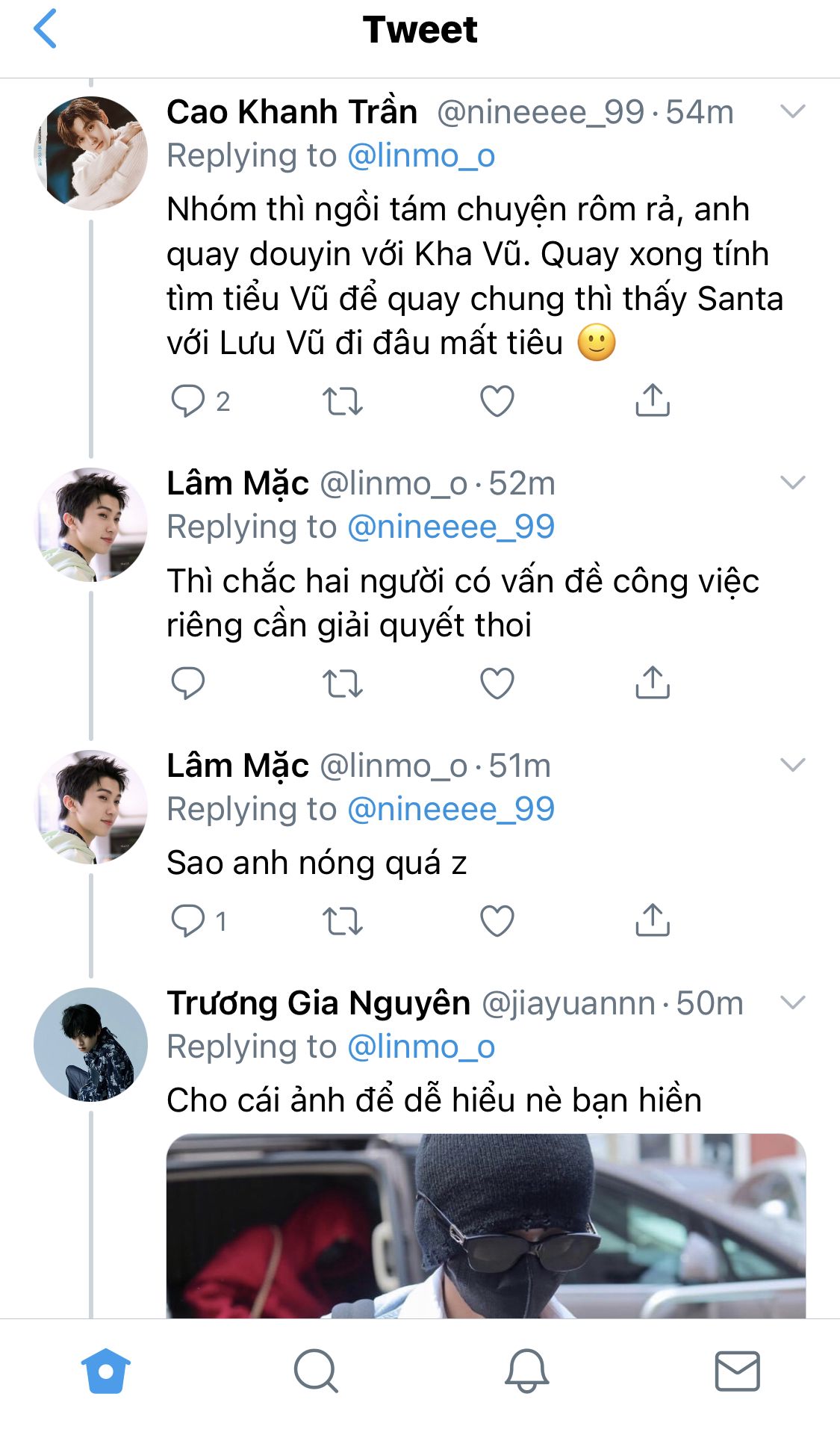Open chevron menu on Lâm Mặc's 52m tweet
The height and width of the screenshot is (1429, 840).
click(x=792, y=483)
